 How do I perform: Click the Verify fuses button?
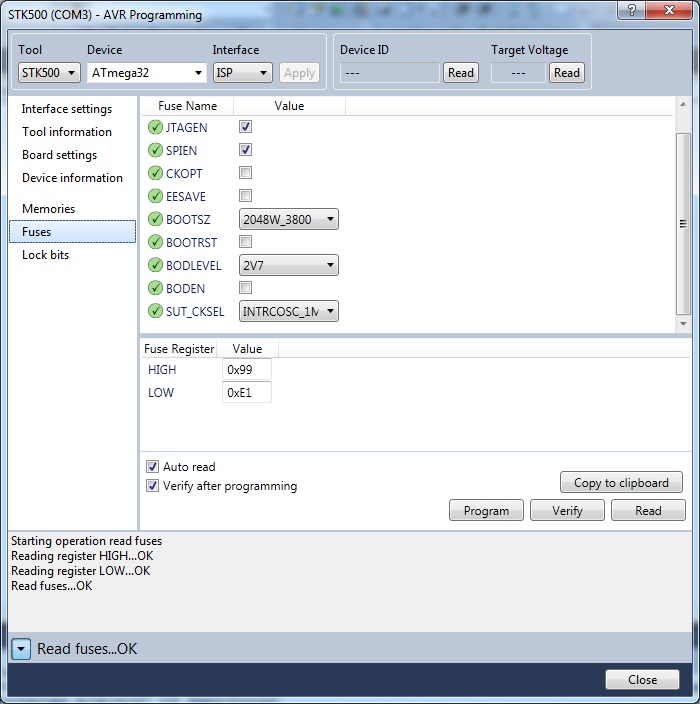coord(567,510)
